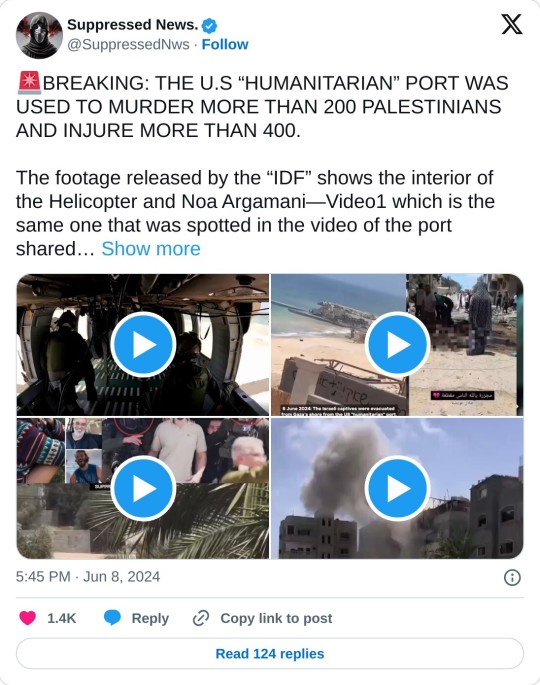Image resolution: width=540 pixels, height=685 pixels.
Task: Follow the SuppressedNws account
Action: pyautogui.click(x=225, y=44)
